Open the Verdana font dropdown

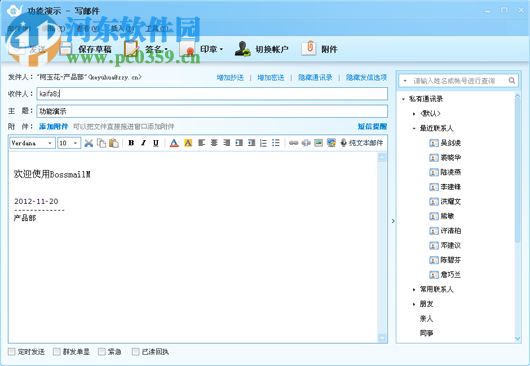(x=50, y=143)
